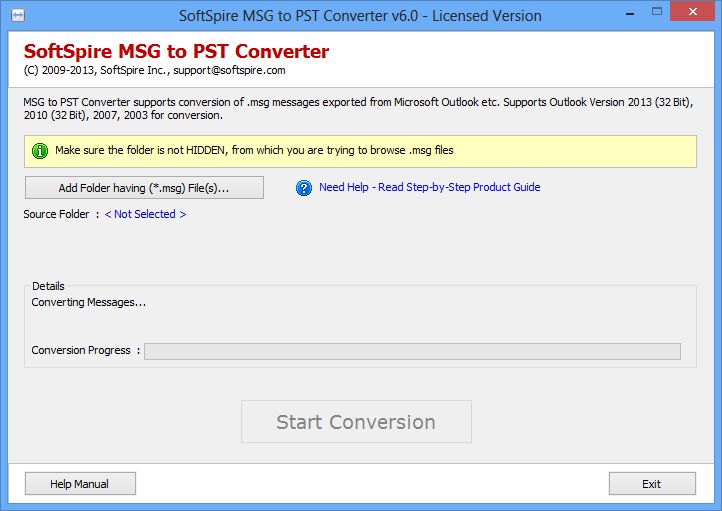Open the Step-by-Step Product Guide link

(x=429, y=187)
